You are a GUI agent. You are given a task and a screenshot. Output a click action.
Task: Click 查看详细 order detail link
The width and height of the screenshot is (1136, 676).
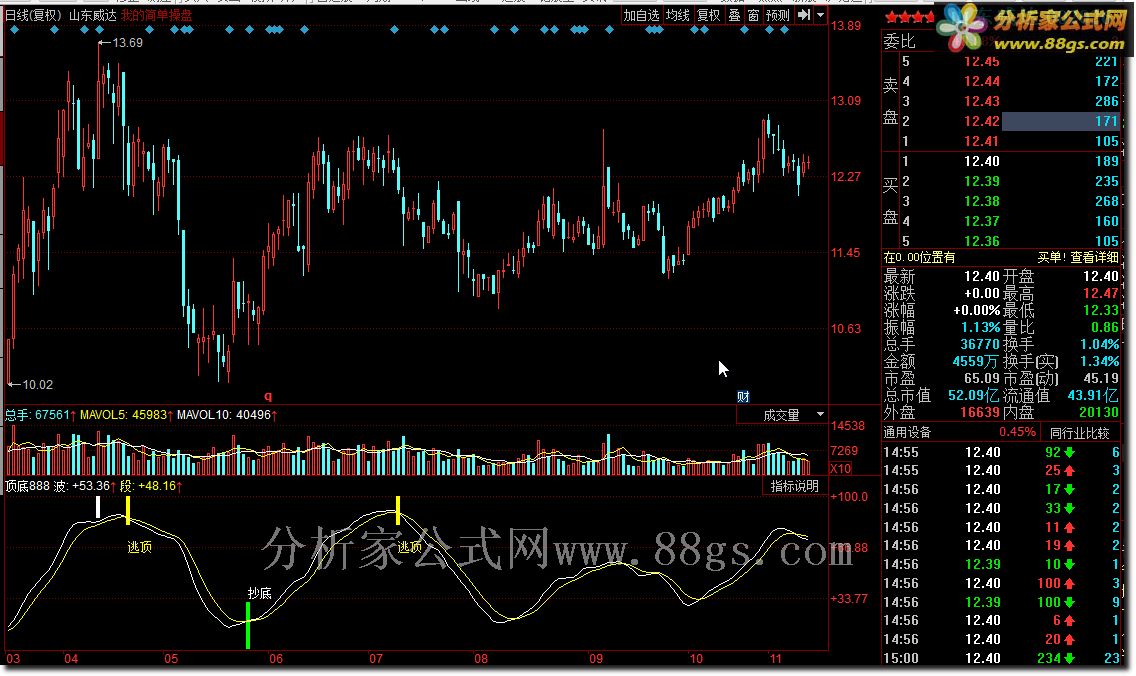pyautogui.click(x=1094, y=257)
